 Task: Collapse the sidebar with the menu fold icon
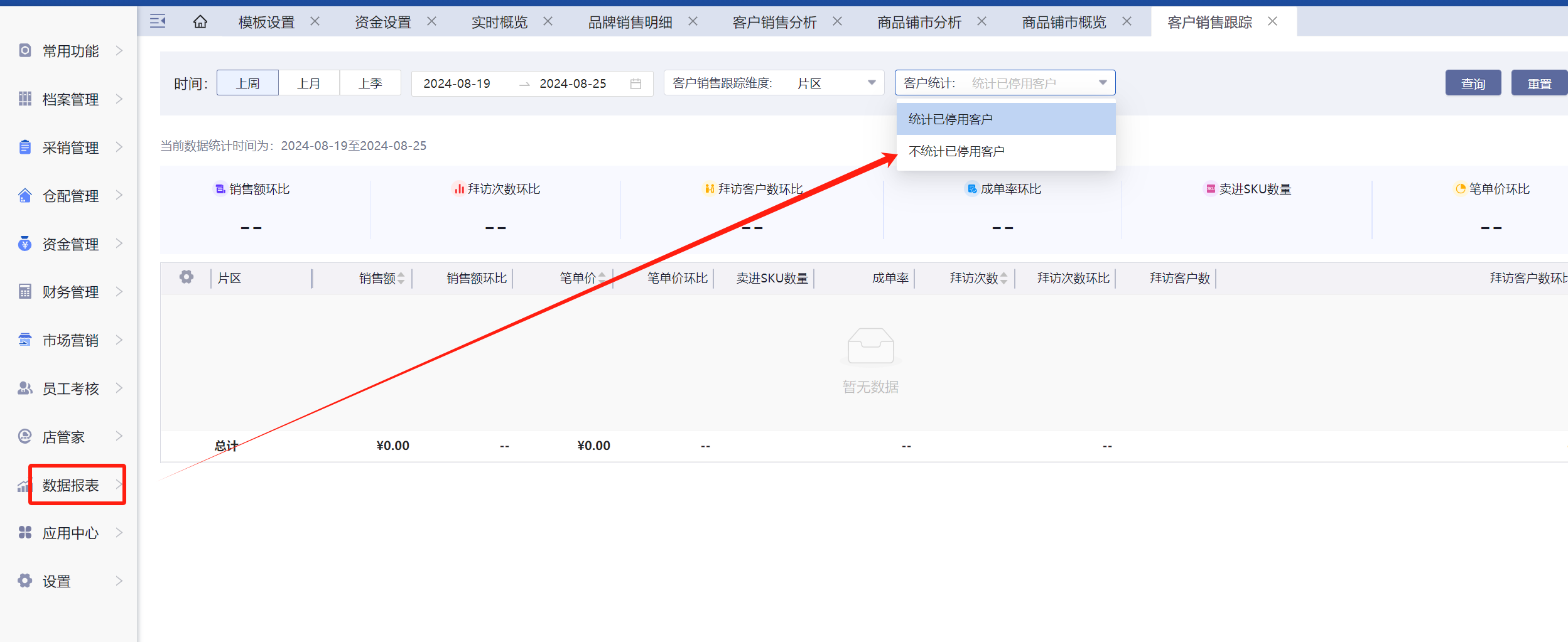(x=158, y=21)
